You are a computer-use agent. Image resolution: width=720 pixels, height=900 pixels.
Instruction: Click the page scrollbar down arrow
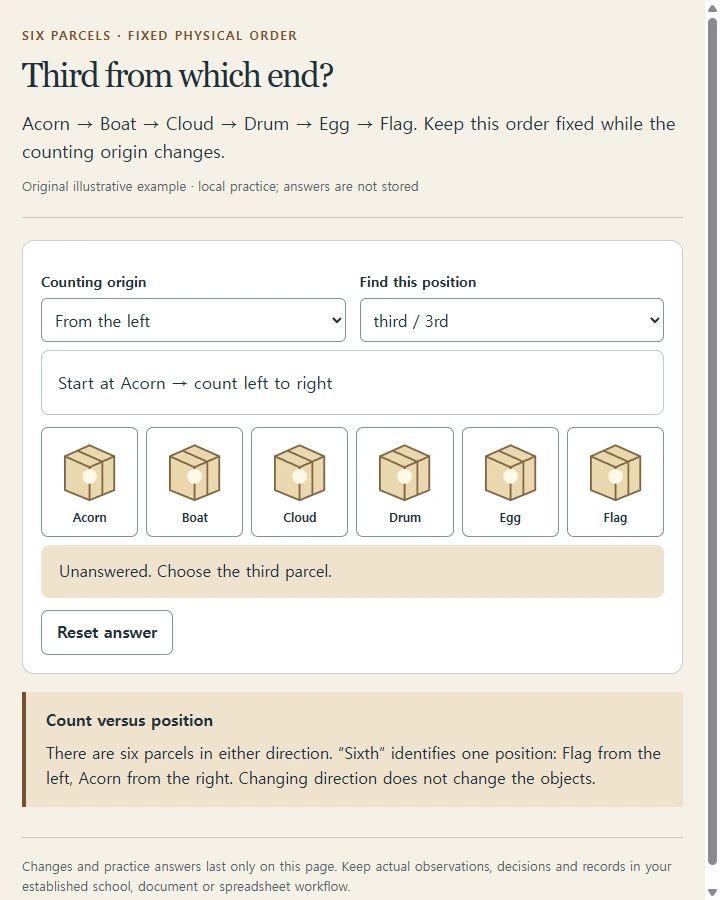pos(712,893)
